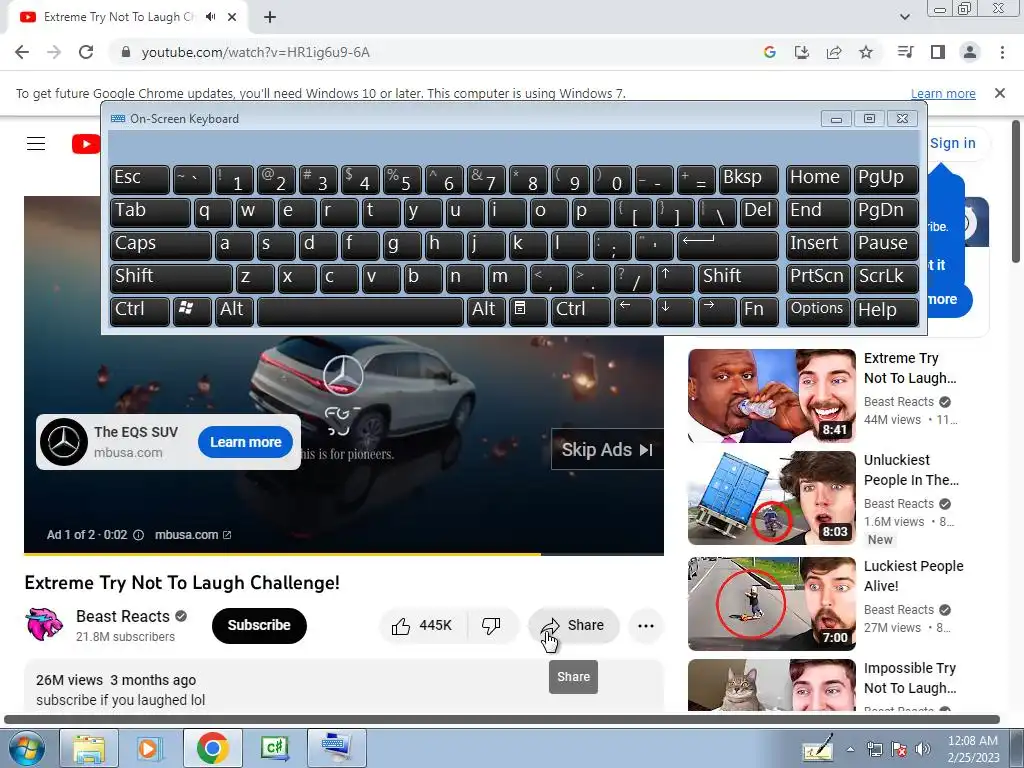Image resolution: width=1024 pixels, height=768 pixels.
Task: Dislike the video with thumbs down
Action: click(491, 626)
